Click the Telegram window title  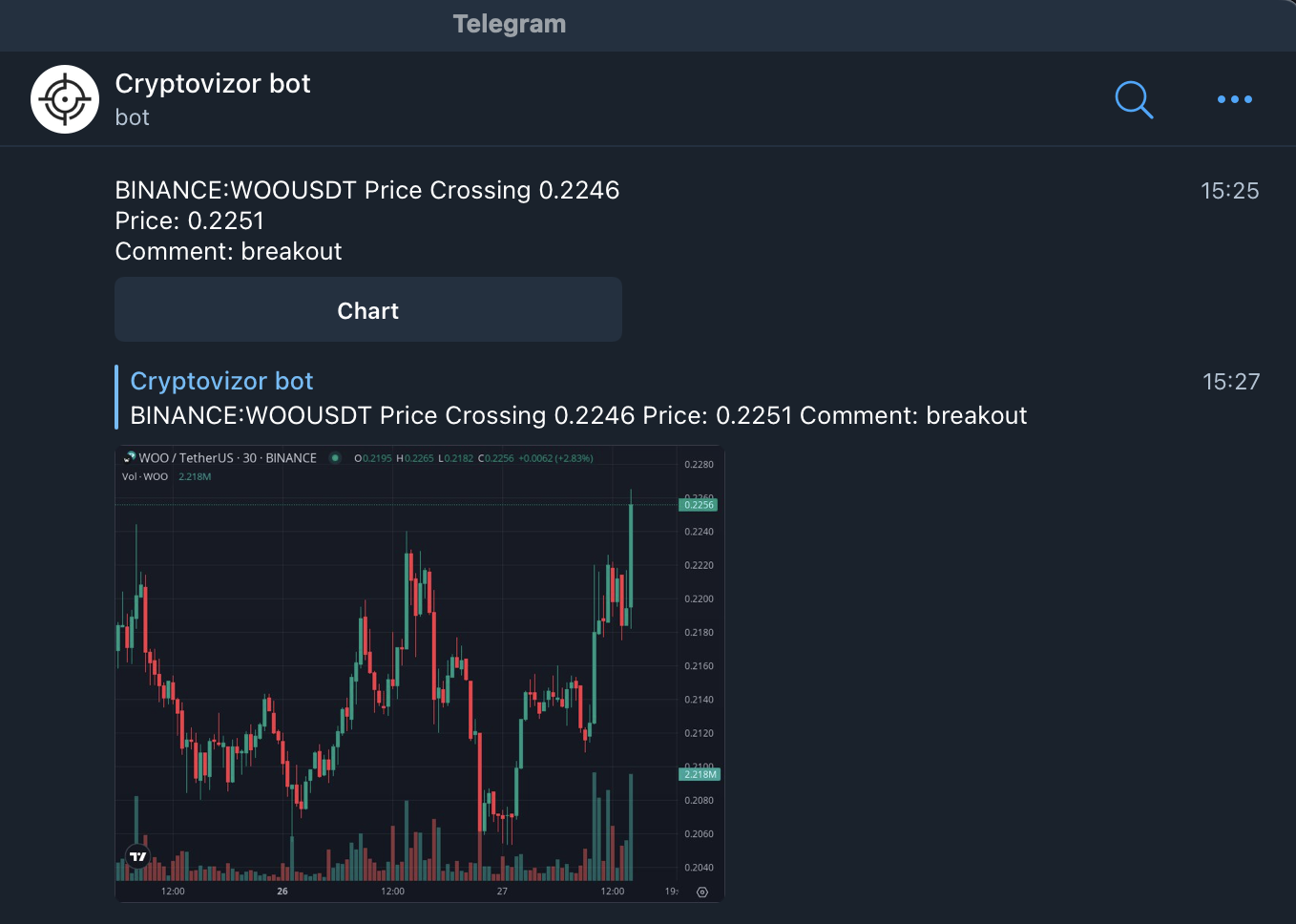[510, 24]
